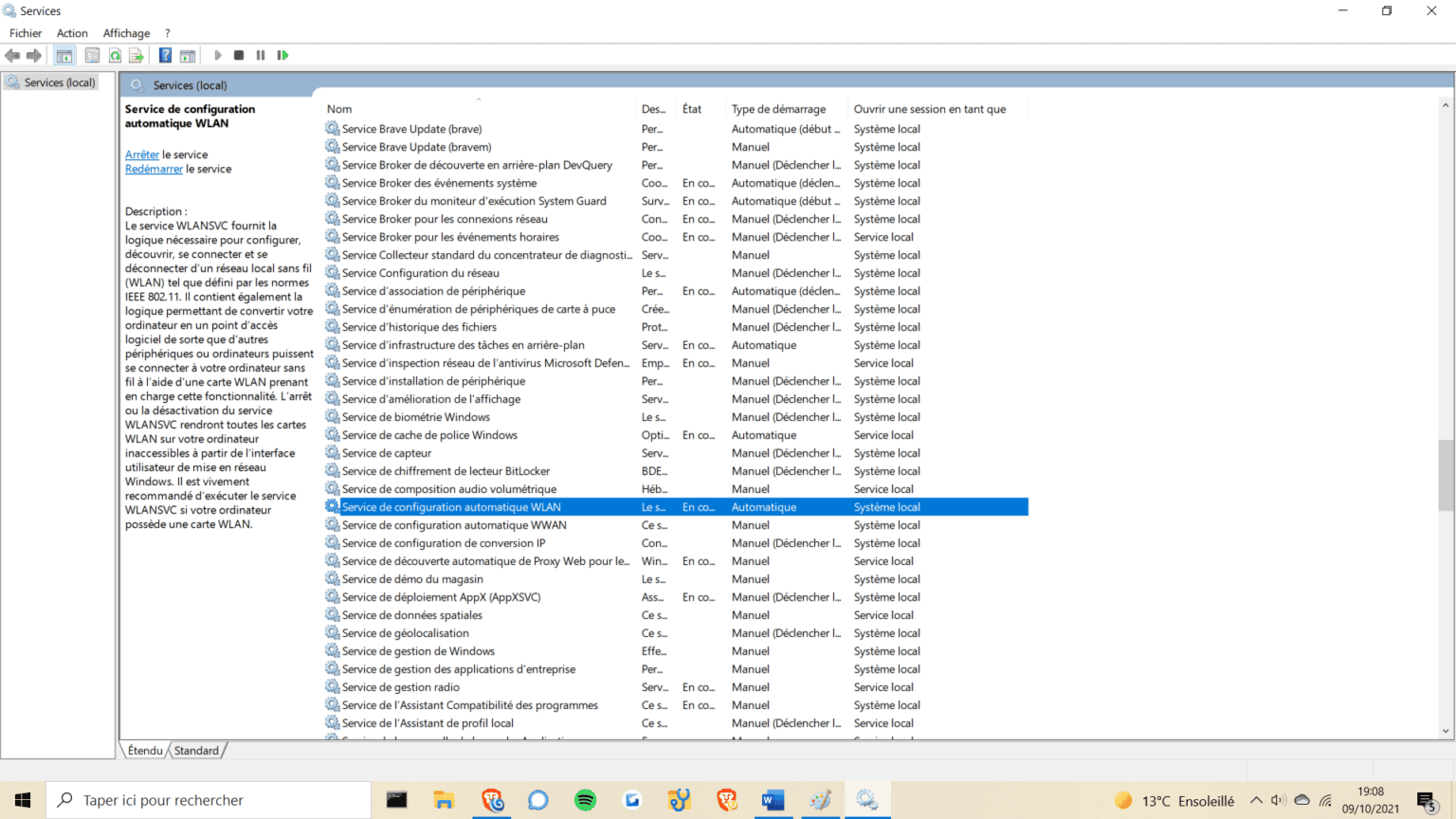Click gear icon of Service d'historique des fichiers
The image size is (1456, 819).
click(x=333, y=326)
